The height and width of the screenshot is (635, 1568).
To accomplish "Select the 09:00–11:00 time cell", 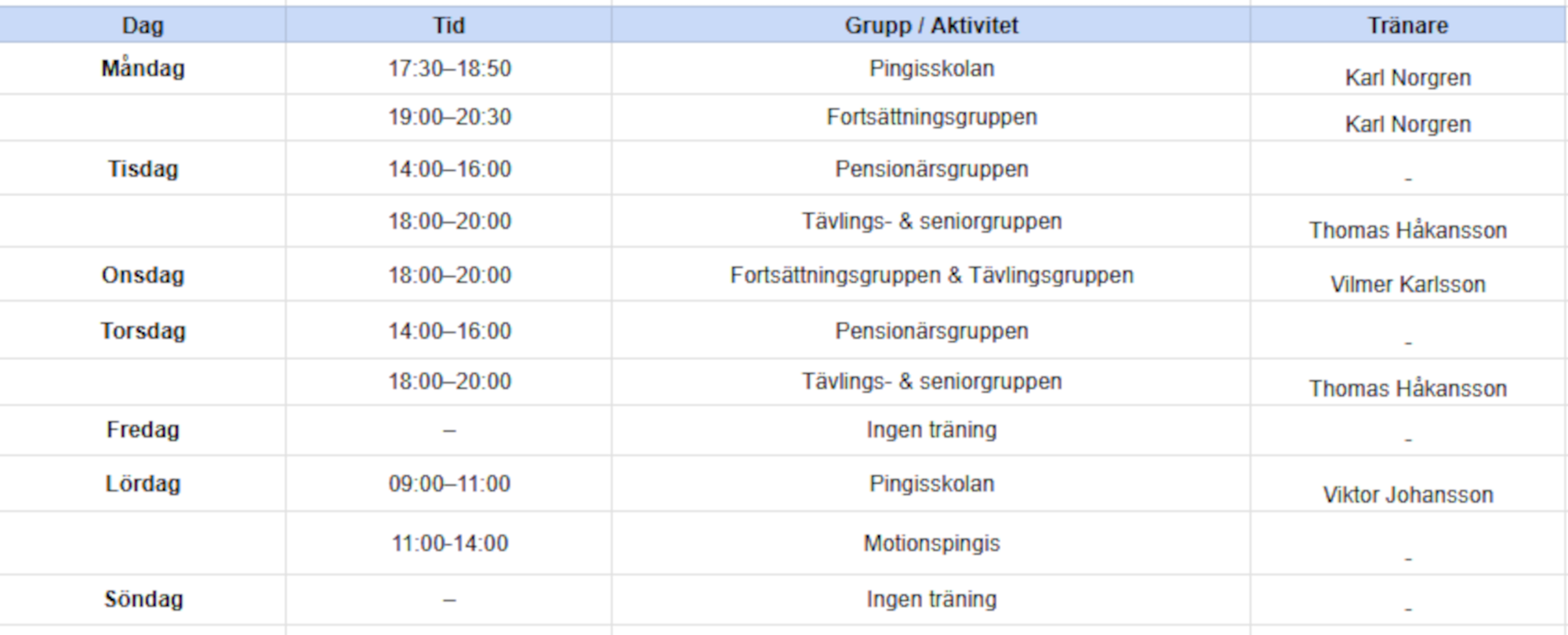I will (x=449, y=484).
